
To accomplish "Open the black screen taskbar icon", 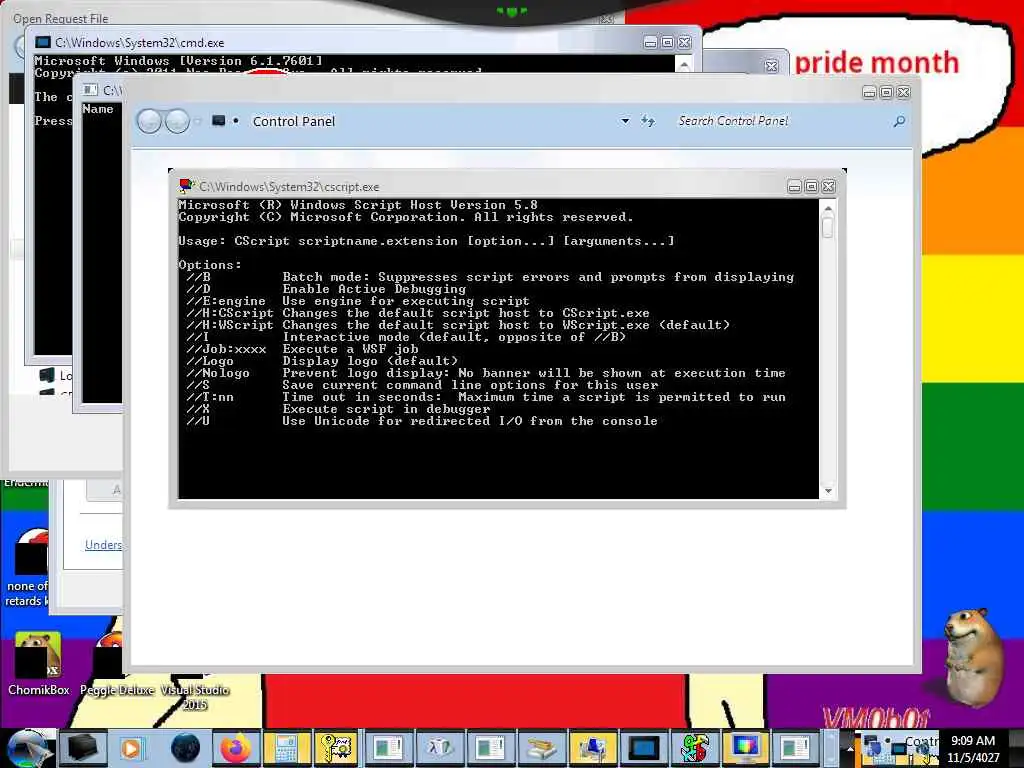I will [x=644, y=748].
